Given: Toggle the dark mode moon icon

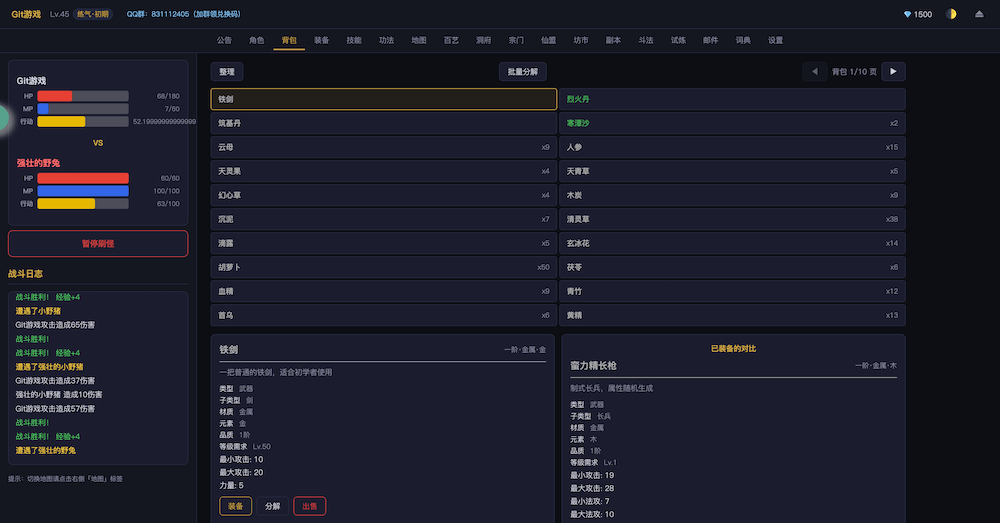Looking at the screenshot, I should (x=951, y=14).
